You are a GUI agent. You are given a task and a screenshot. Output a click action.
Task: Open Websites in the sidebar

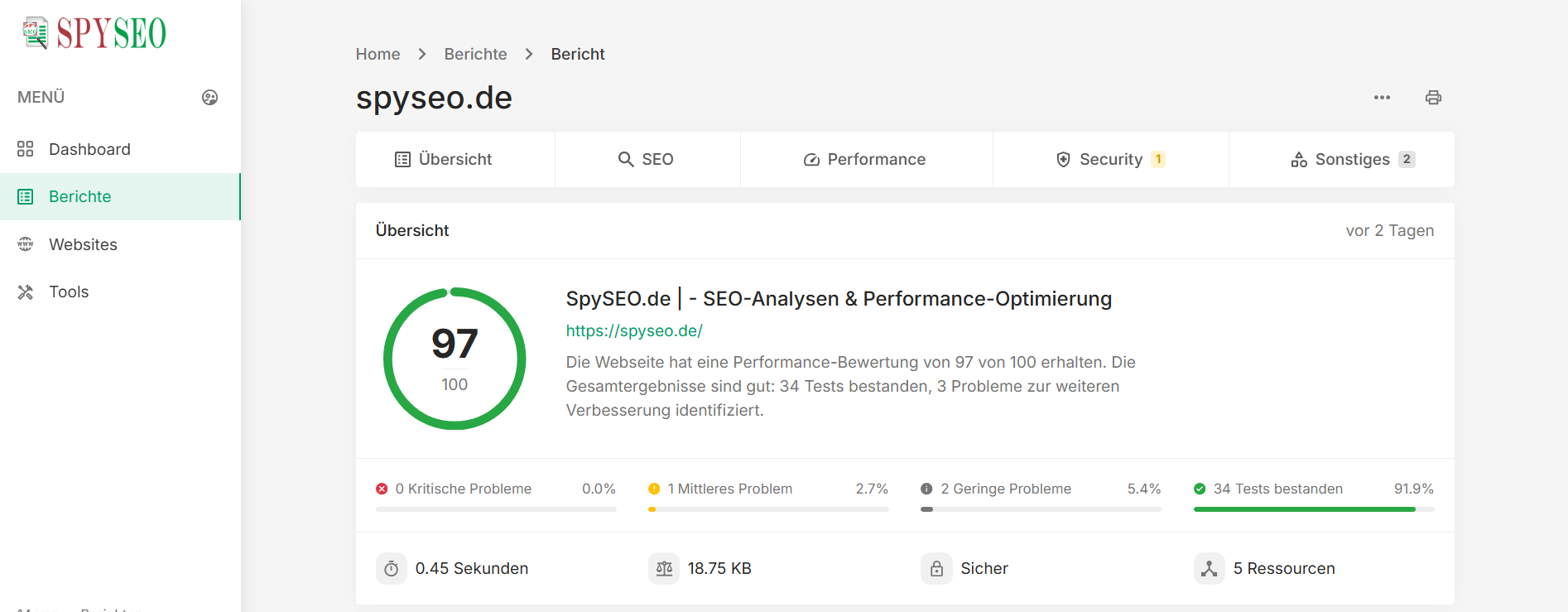coord(120,244)
